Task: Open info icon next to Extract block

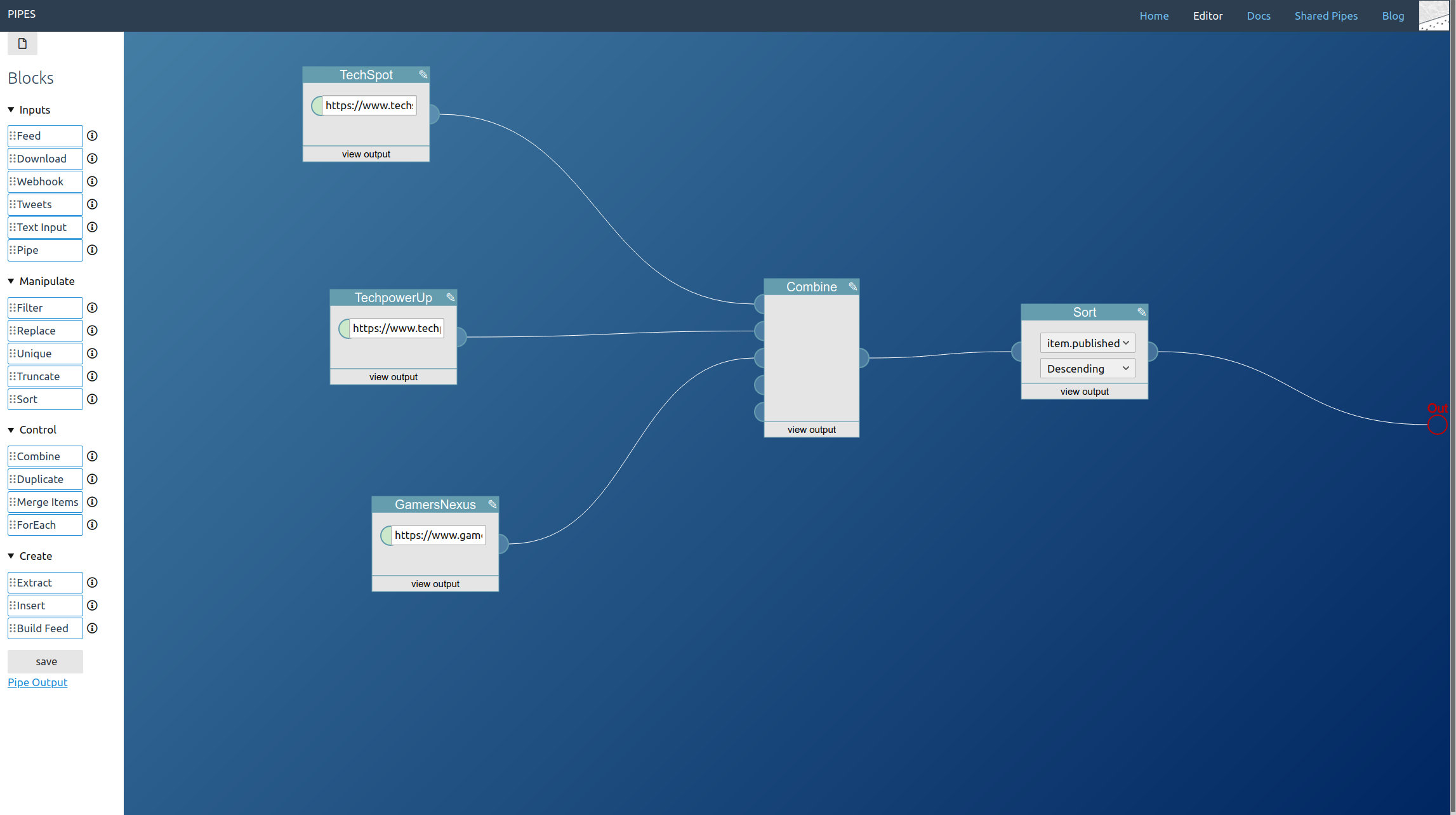Action: click(92, 583)
